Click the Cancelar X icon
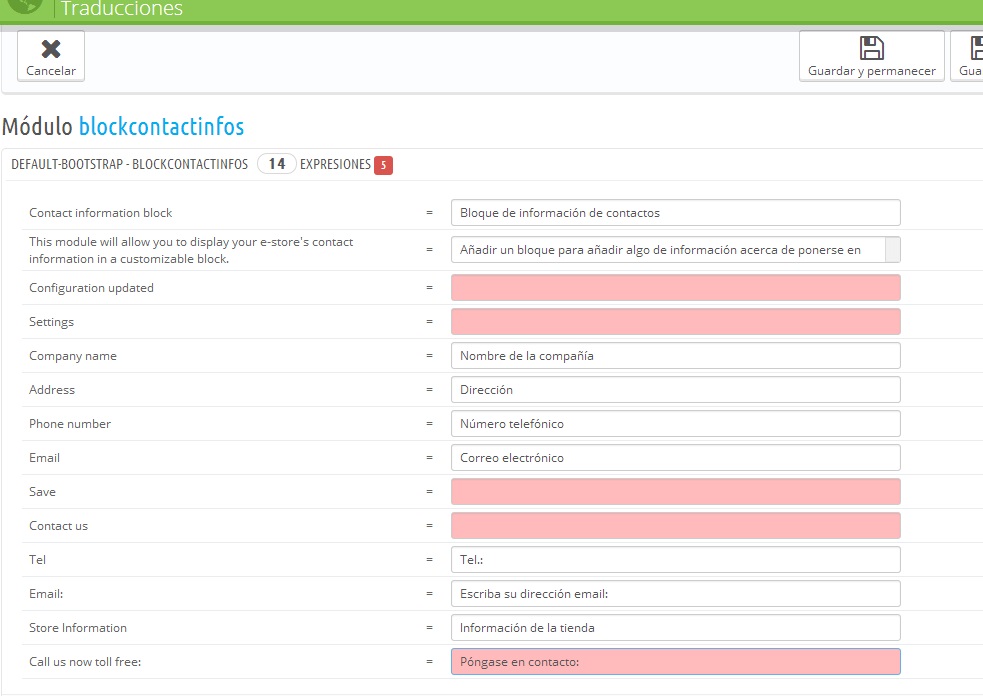983x696 pixels. pos(51,49)
